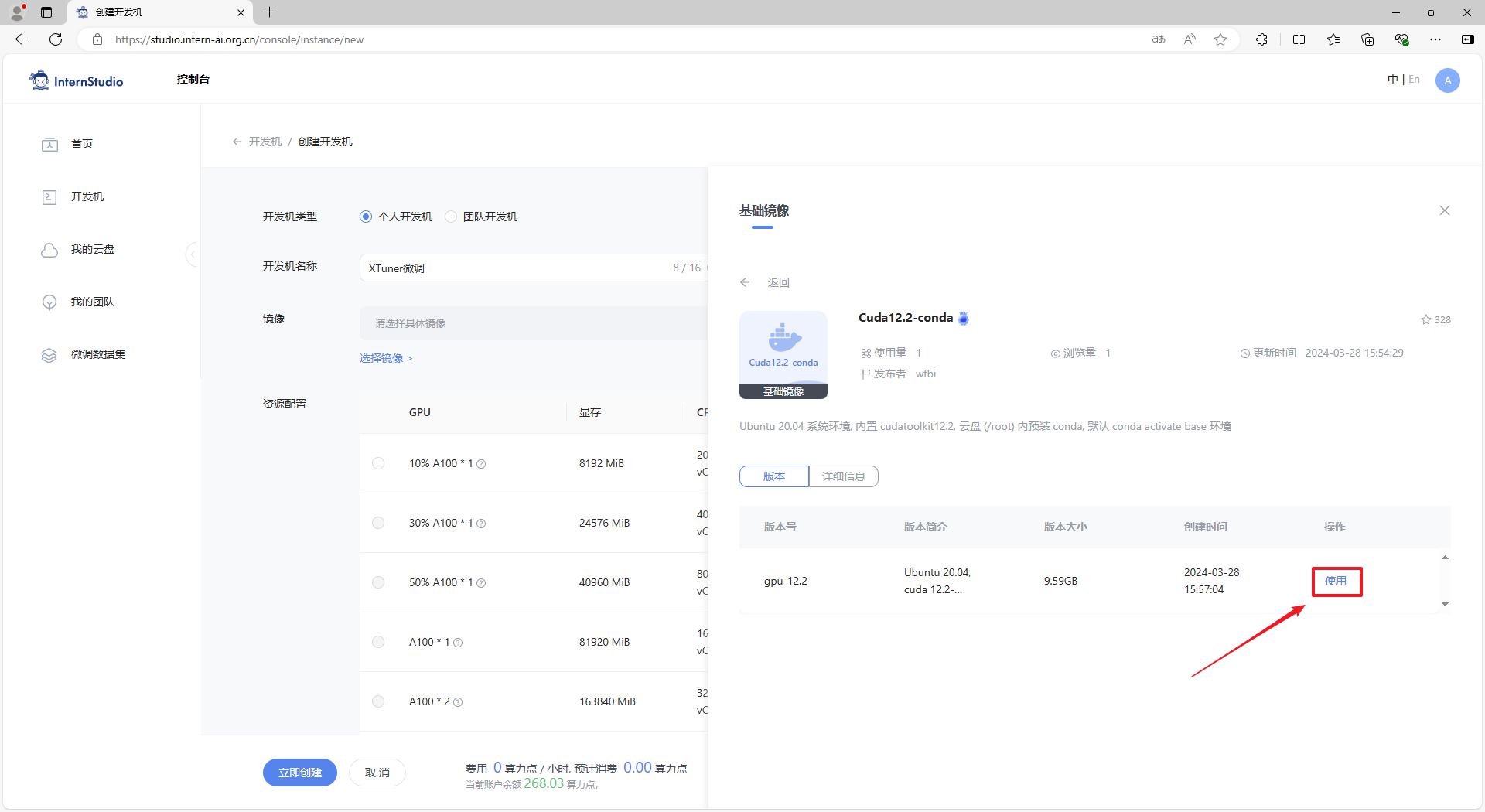Select the 30% A100 * 1 resource option
1485x812 pixels.
378,523
